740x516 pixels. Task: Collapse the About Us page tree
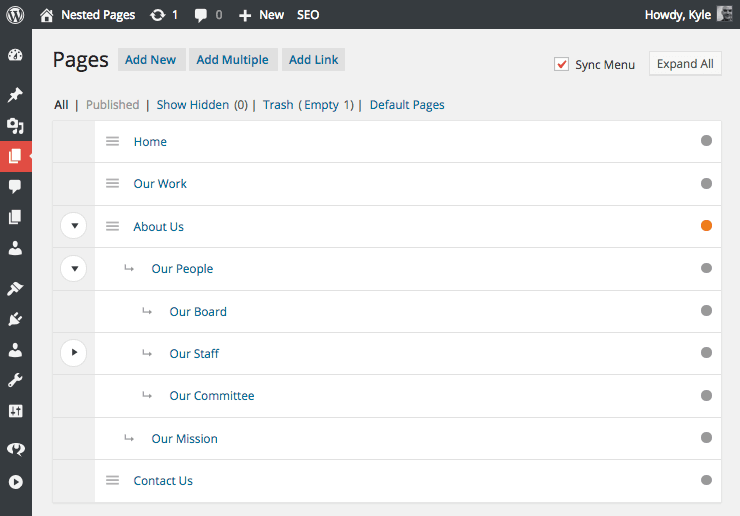74,226
